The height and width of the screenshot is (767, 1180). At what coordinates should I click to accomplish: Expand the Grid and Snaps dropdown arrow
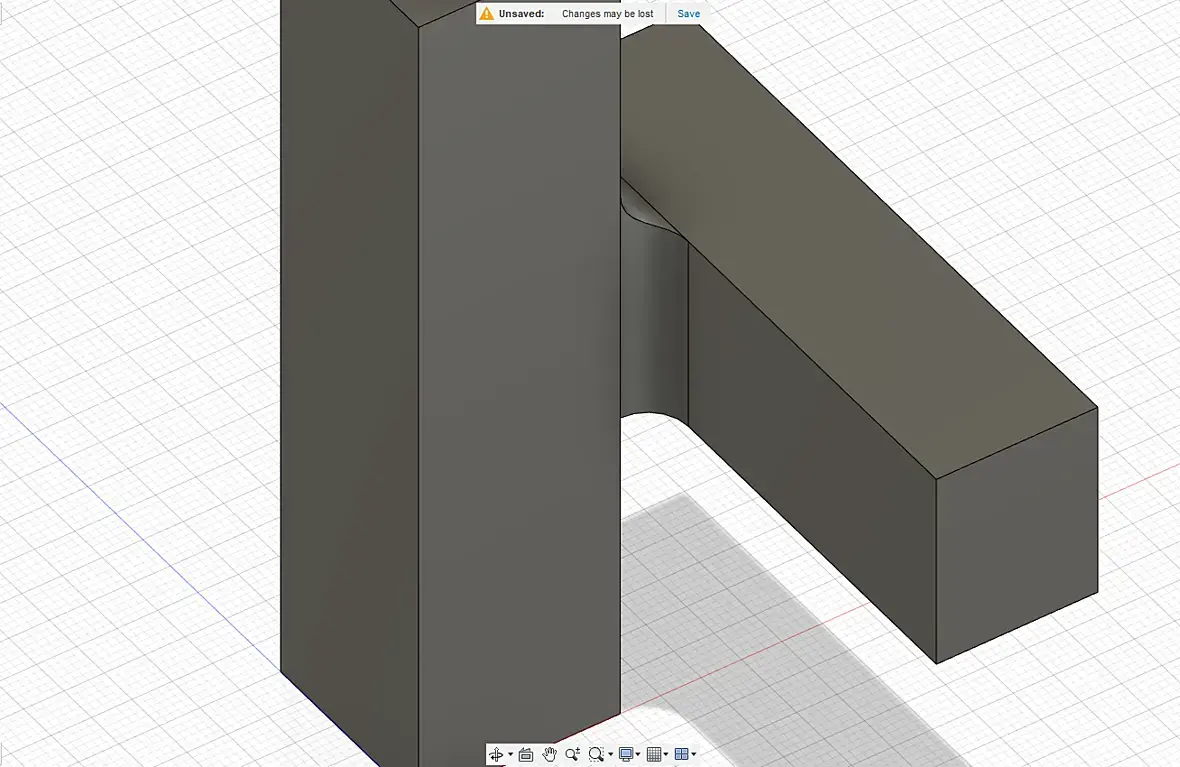click(x=666, y=754)
